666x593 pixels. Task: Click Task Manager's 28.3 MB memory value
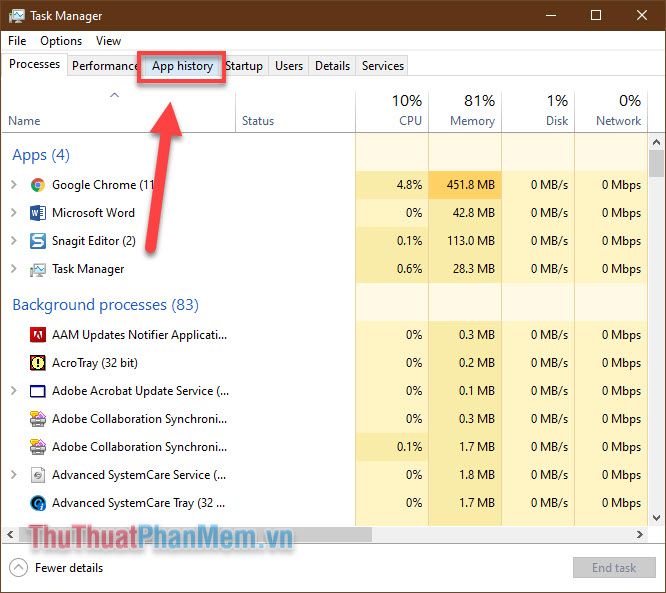(x=474, y=269)
